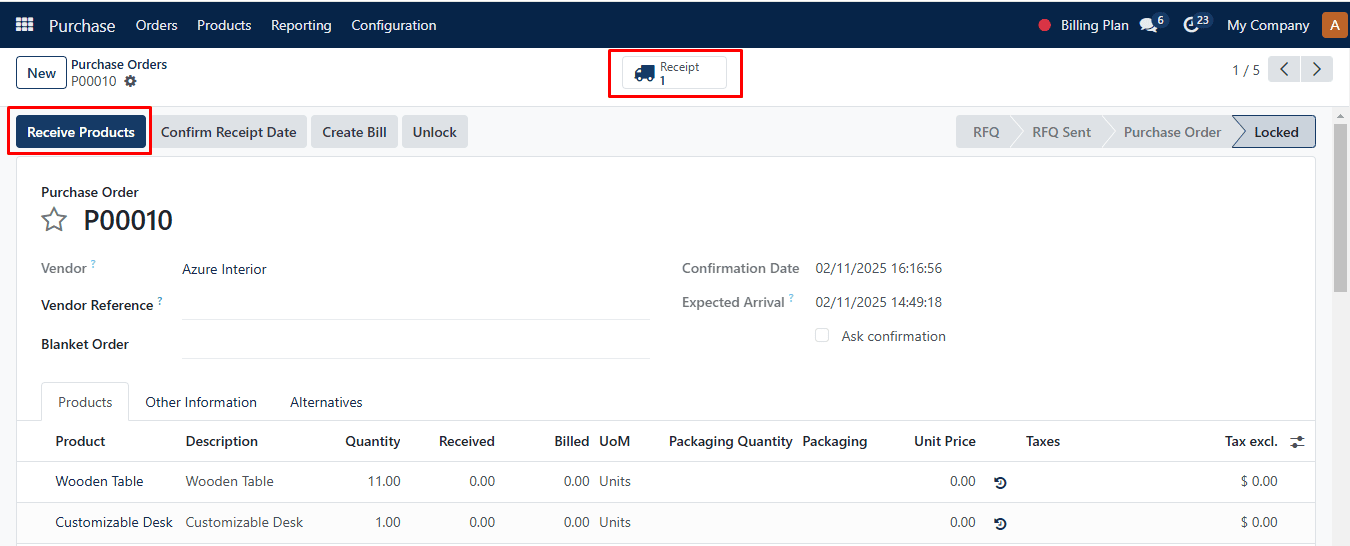Screen dimensions: 1350x546
Task: Click the Receive Products button
Action: 81,132
